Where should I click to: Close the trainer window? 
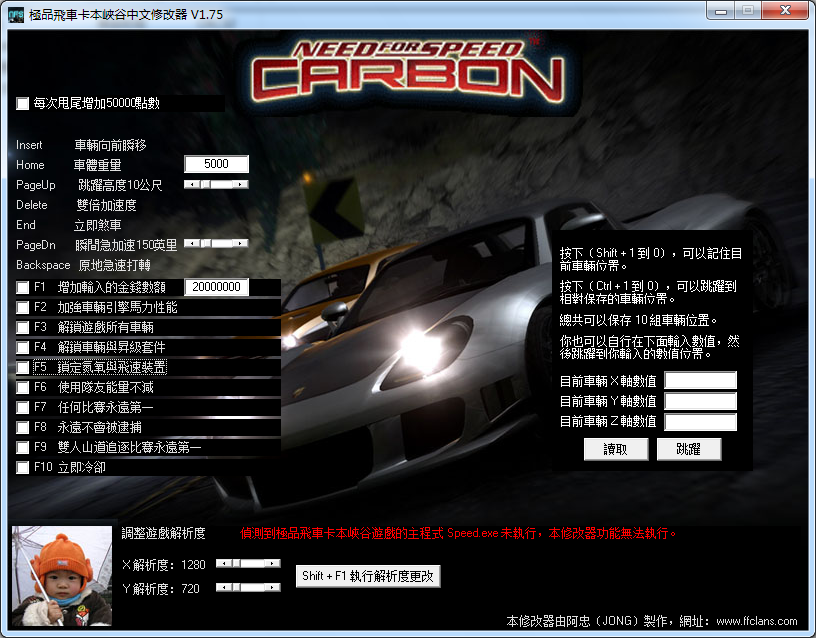tap(785, 11)
